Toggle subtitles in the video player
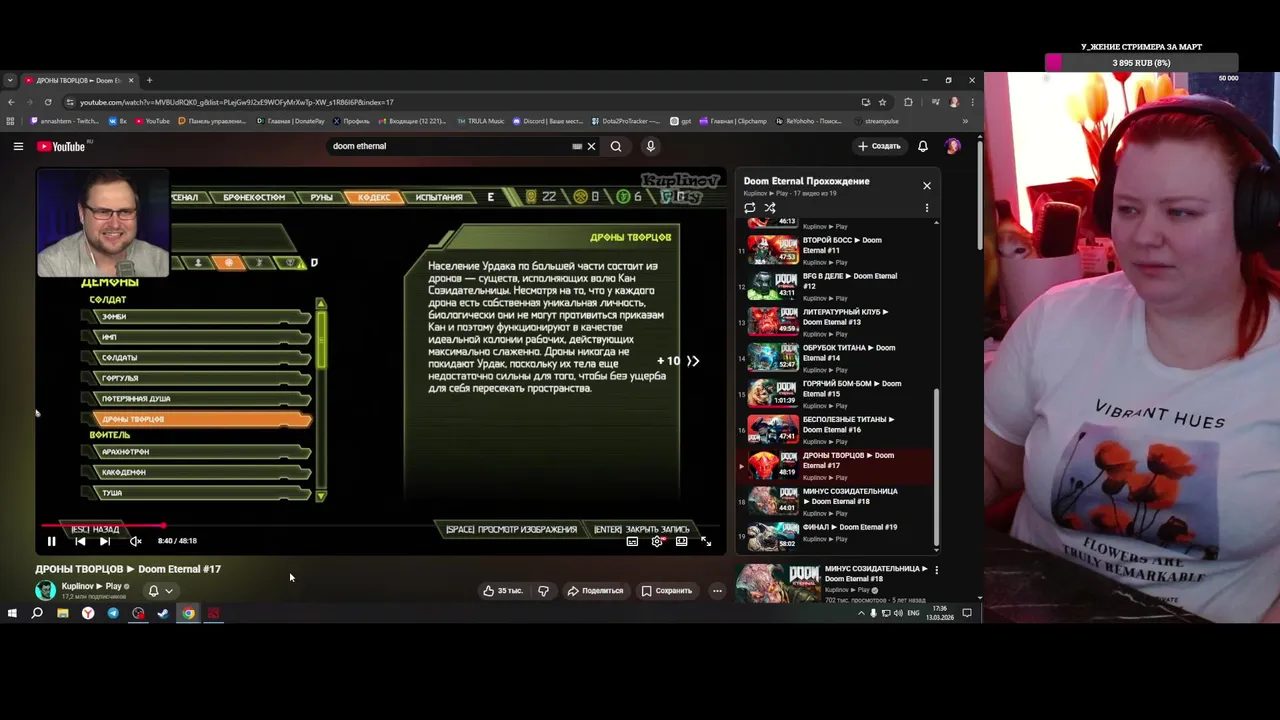 632,541
